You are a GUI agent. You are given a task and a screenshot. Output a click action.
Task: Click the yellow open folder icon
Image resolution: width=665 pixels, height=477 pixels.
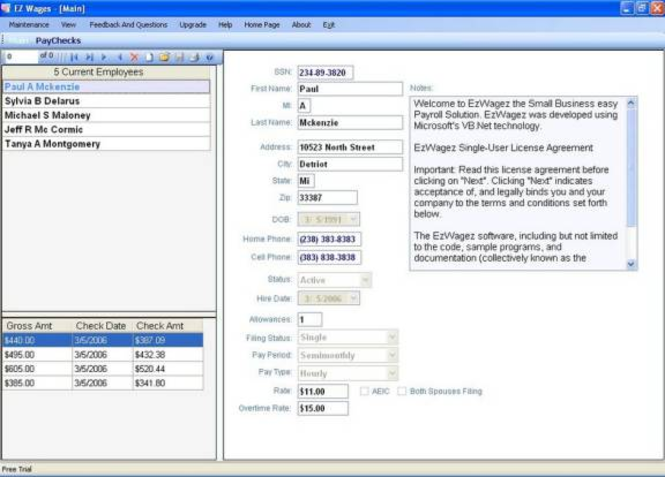[x=164, y=57]
